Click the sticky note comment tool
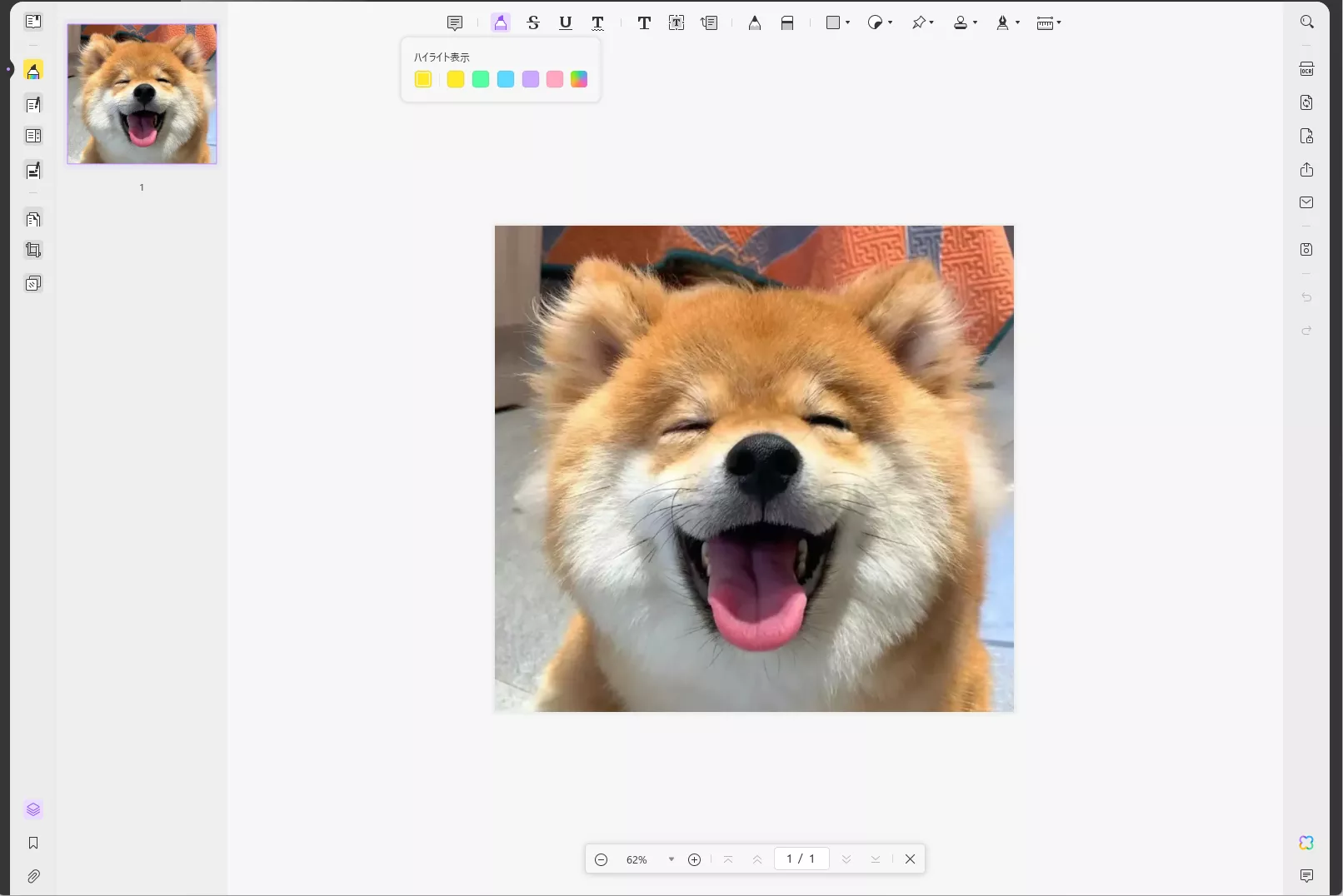1343x896 pixels. point(455,22)
